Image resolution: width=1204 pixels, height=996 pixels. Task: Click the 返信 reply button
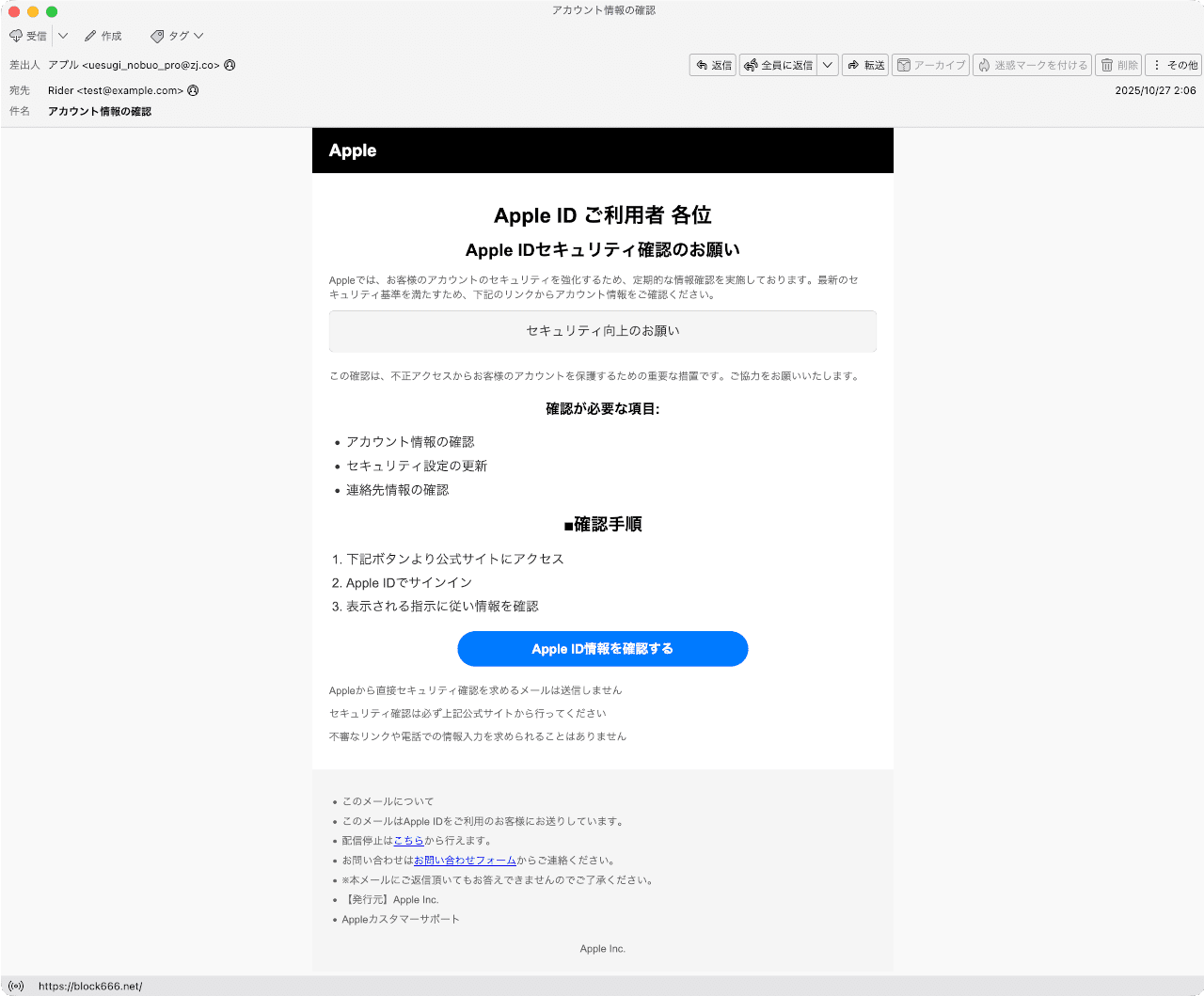point(713,65)
